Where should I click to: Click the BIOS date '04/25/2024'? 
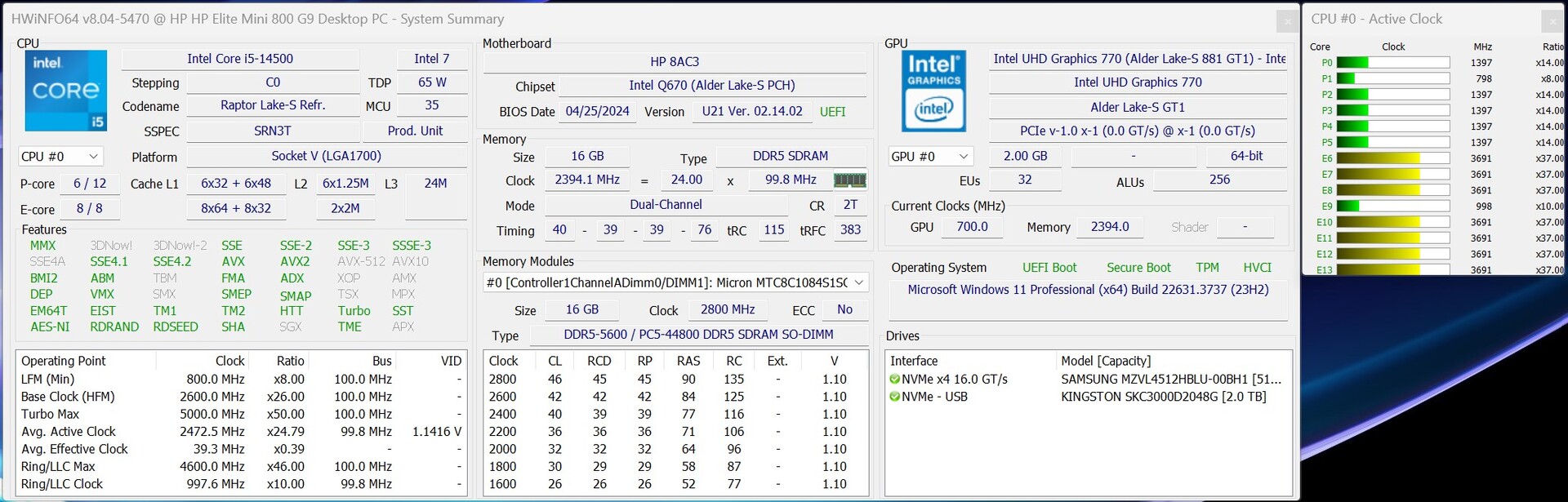tap(598, 111)
